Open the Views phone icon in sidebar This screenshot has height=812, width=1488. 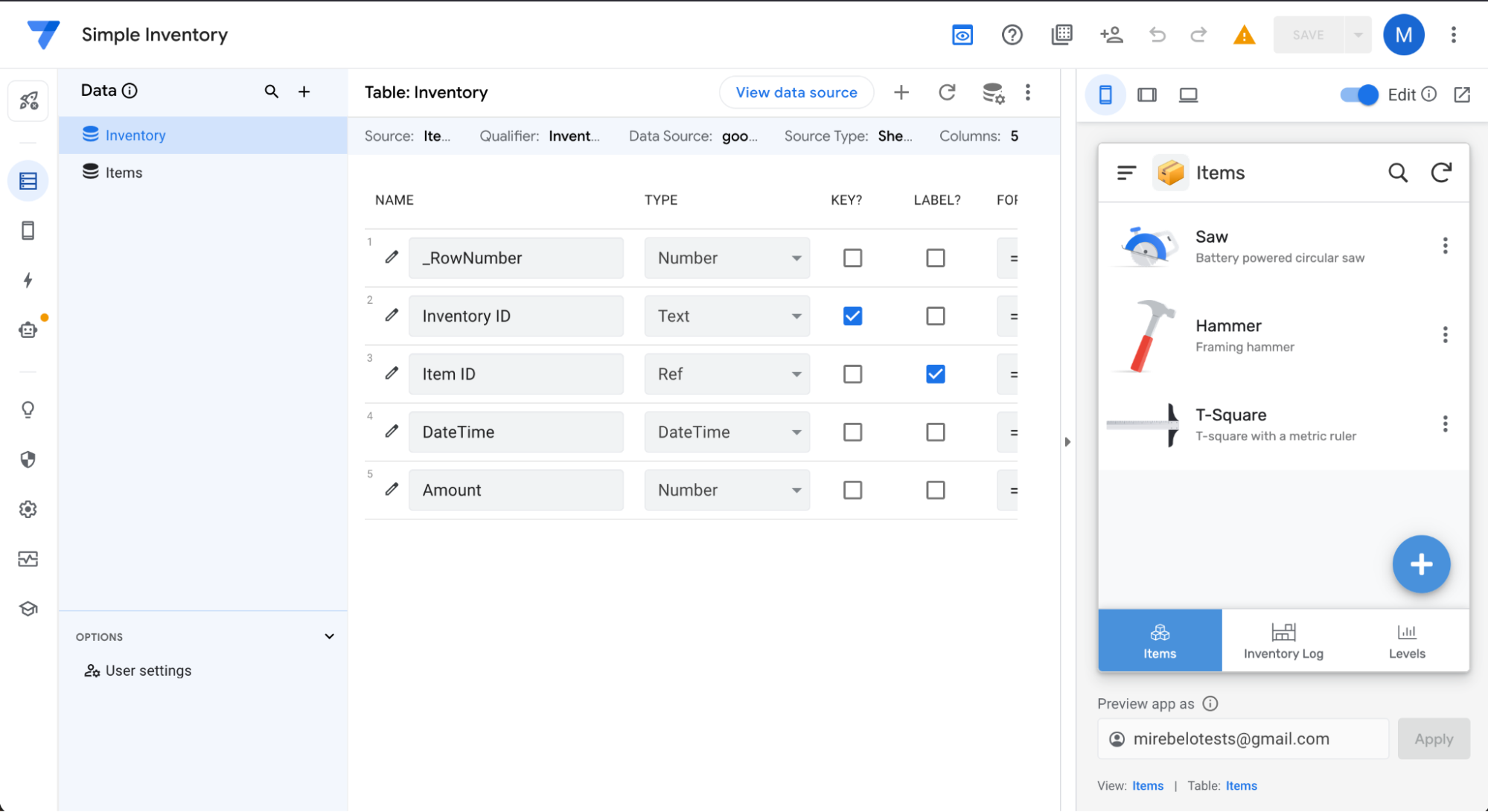point(28,231)
